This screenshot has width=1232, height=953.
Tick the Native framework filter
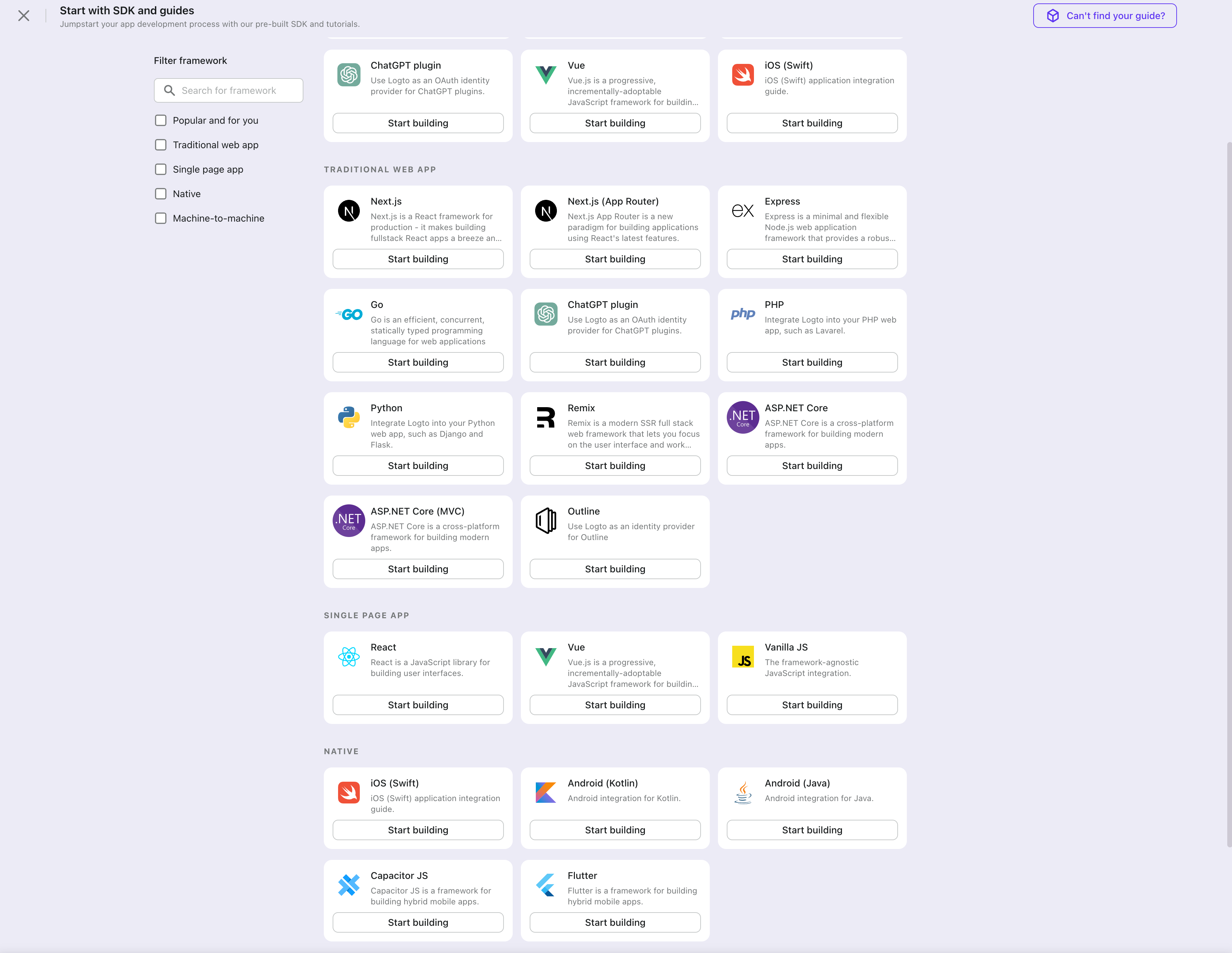click(161, 194)
